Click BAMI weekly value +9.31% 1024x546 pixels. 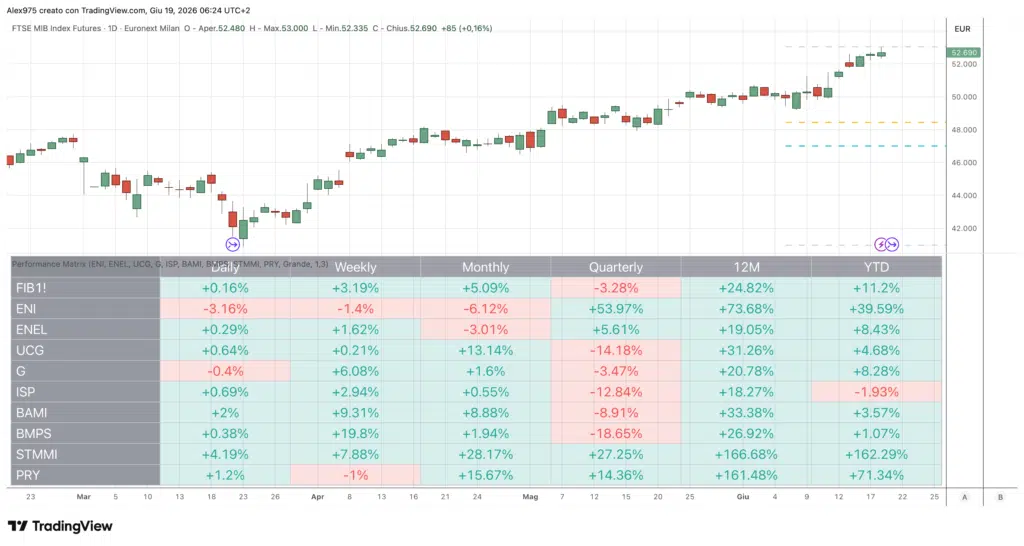point(355,413)
